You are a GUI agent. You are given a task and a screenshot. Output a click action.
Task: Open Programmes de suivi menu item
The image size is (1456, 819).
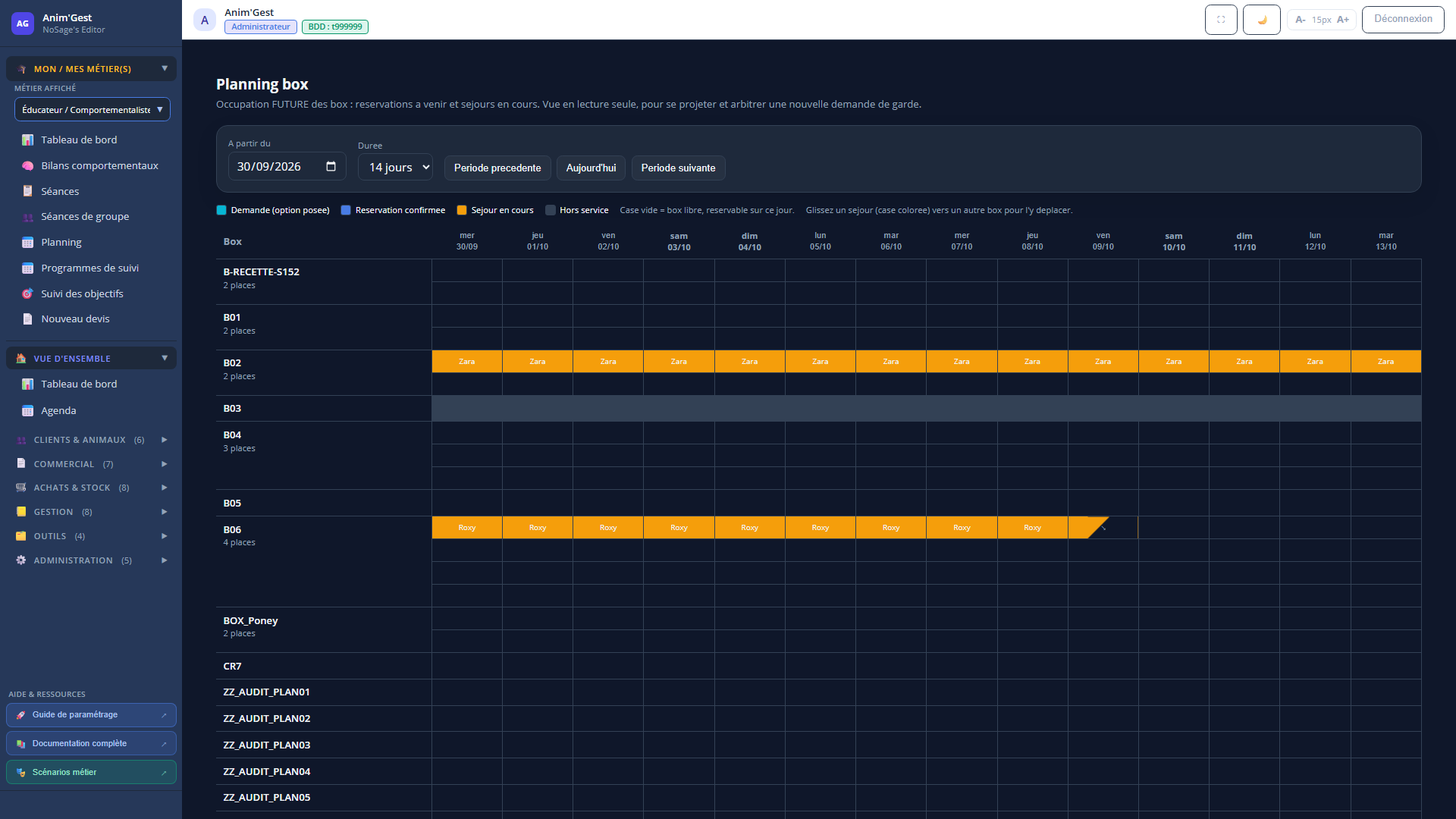tap(89, 268)
